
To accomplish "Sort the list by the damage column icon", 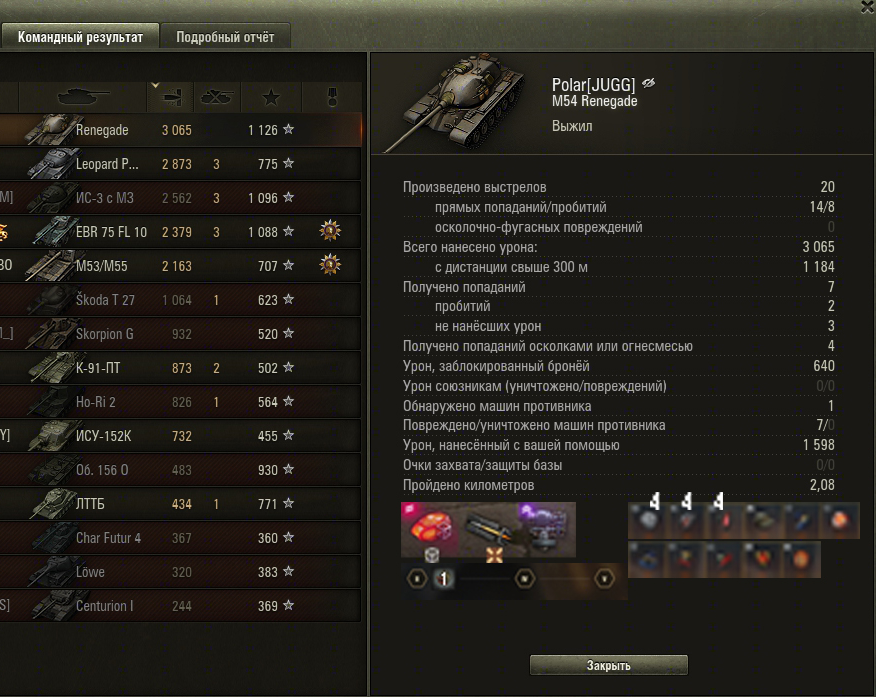I will (170, 97).
